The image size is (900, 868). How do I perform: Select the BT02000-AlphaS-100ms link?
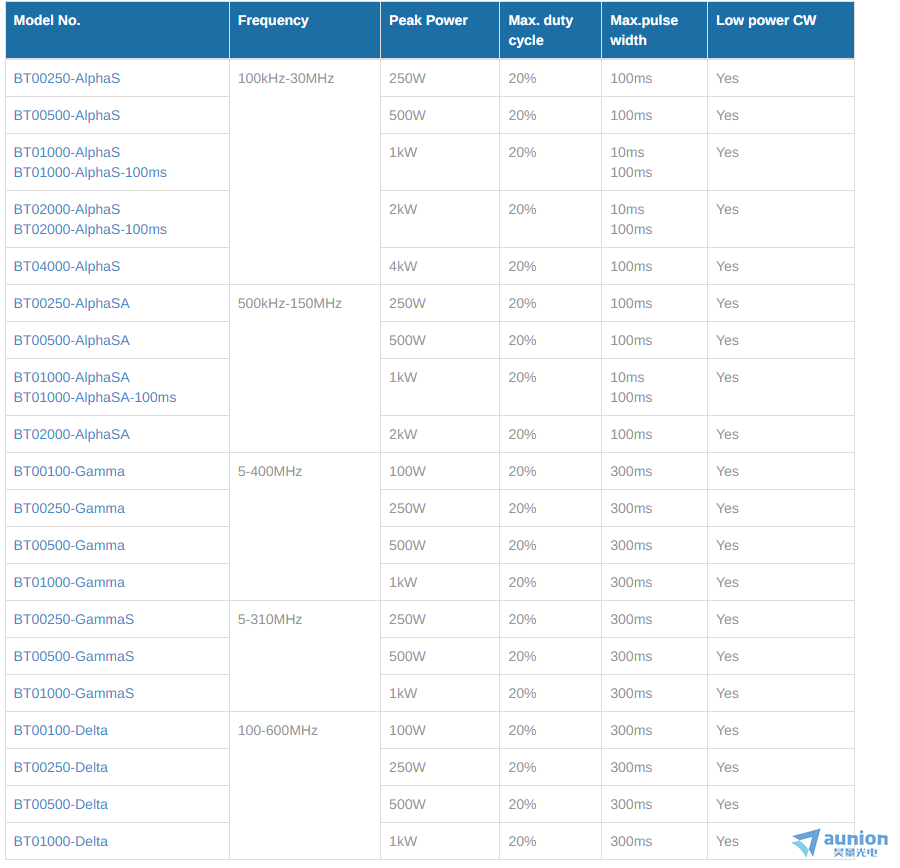coord(90,229)
